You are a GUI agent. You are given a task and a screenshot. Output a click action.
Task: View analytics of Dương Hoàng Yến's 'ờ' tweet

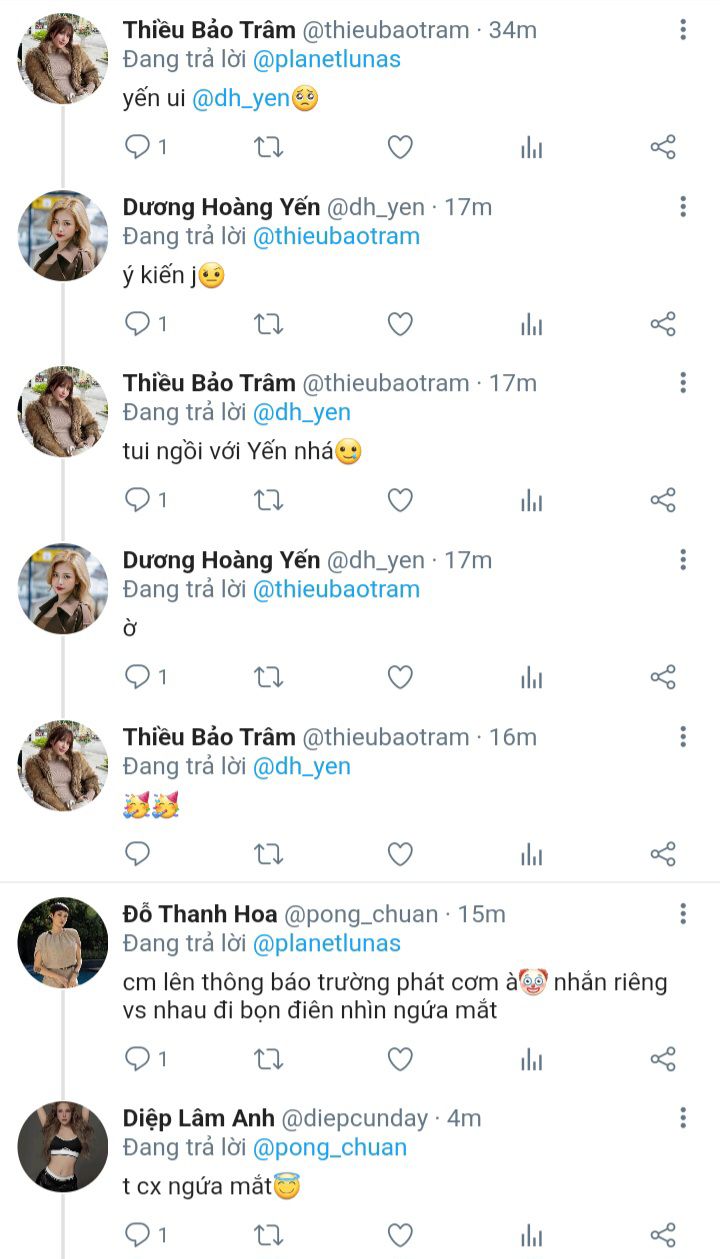coord(531,677)
